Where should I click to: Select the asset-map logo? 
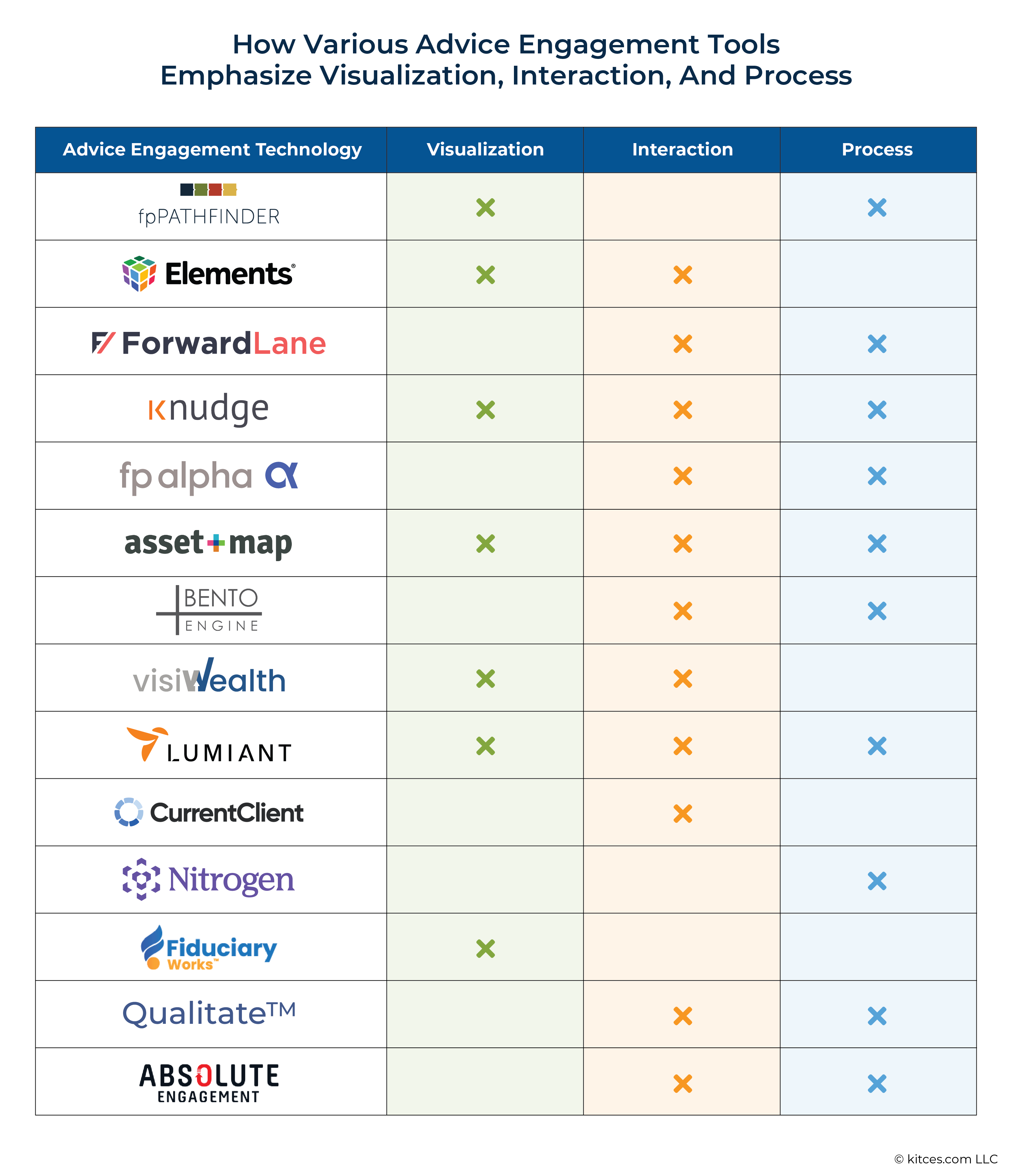point(208,543)
